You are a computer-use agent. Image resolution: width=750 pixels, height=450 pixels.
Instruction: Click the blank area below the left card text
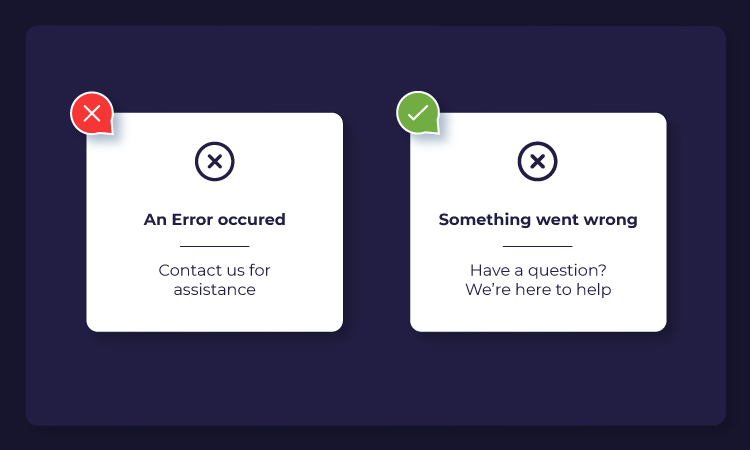215,315
